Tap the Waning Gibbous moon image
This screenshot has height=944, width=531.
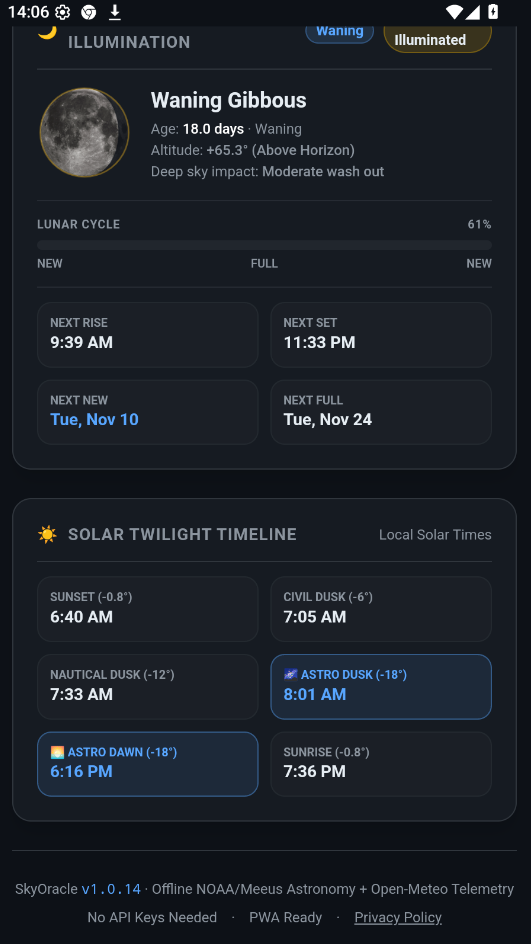tap(84, 132)
